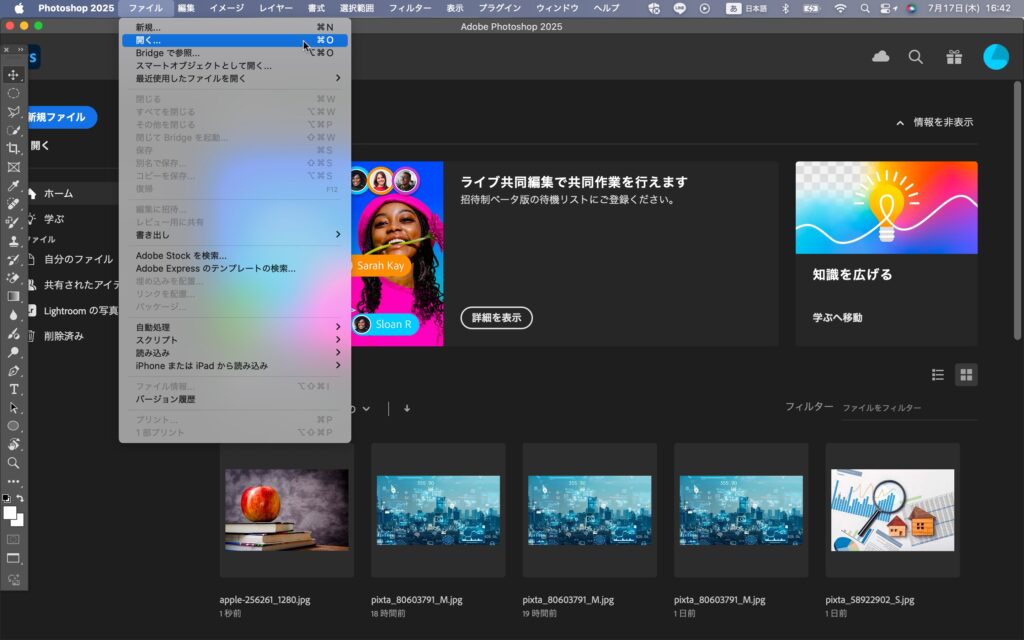Click the search magnifier in the header
Screen dimensions: 1024x640
(x=916, y=57)
